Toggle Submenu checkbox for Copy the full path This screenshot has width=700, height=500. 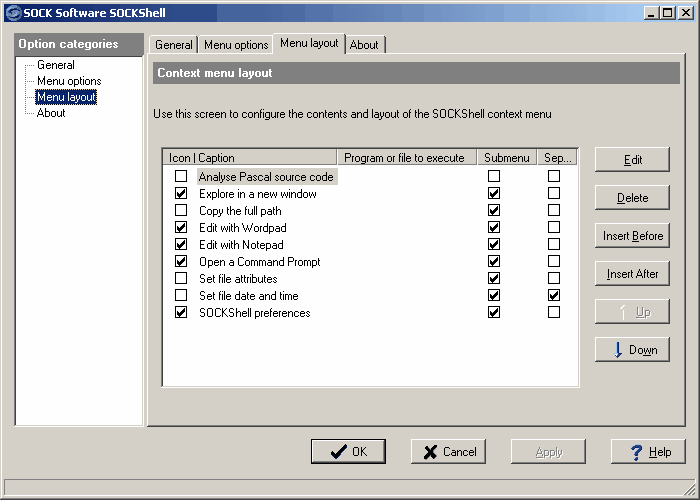pos(494,211)
